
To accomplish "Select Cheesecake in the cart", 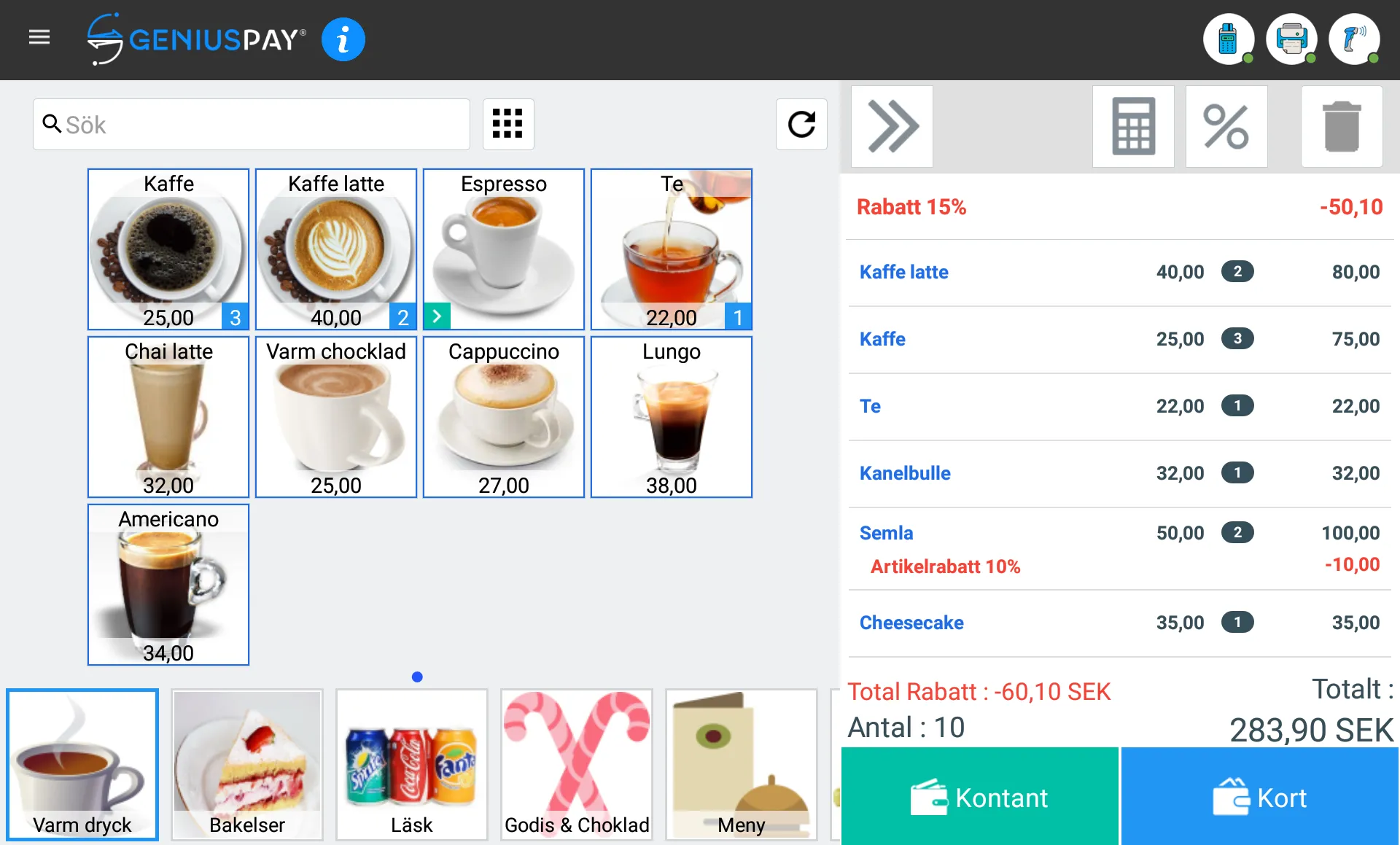I will (x=1120, y=623).
